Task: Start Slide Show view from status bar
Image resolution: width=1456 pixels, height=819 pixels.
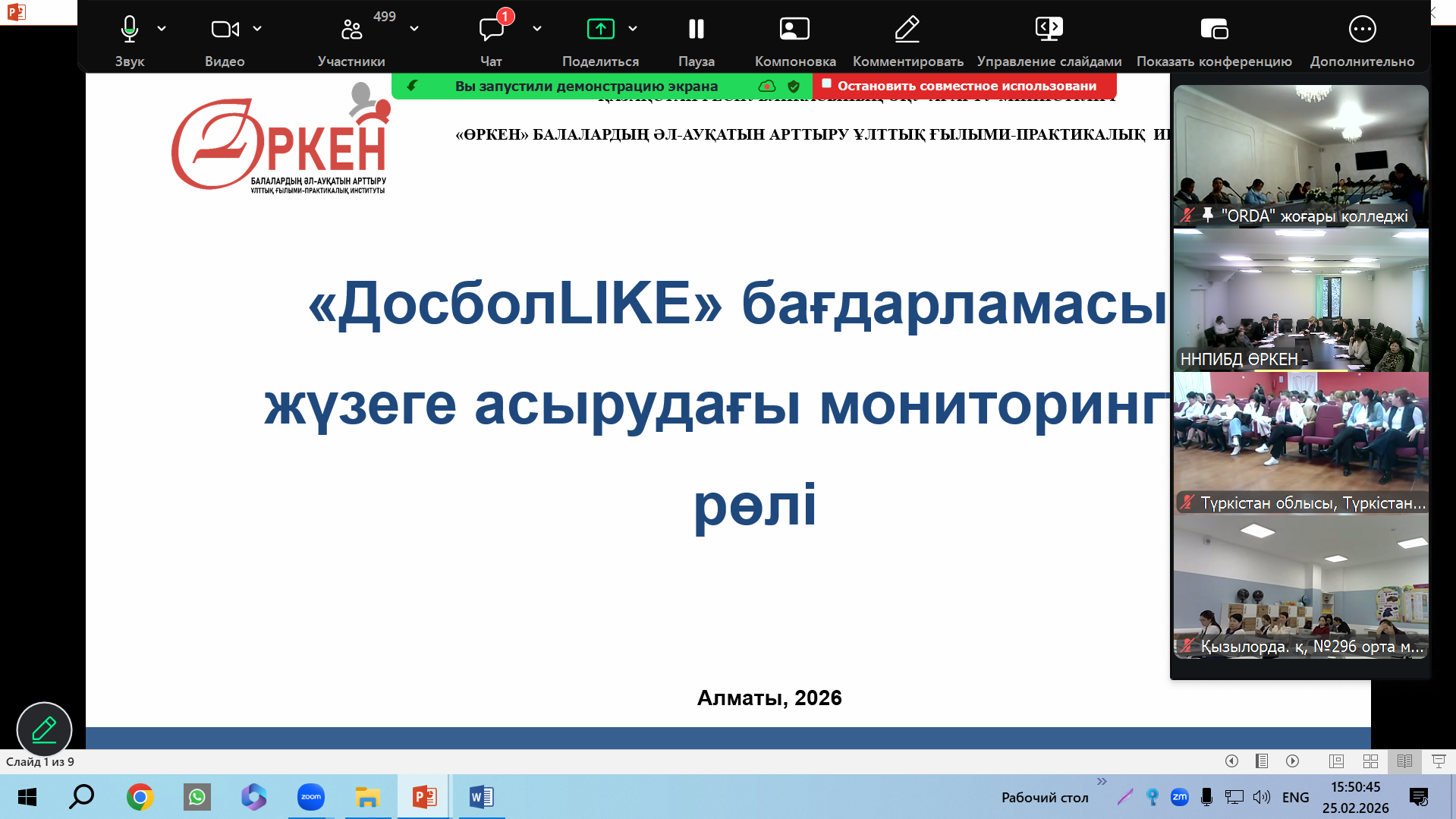Action: point(1438,761)
